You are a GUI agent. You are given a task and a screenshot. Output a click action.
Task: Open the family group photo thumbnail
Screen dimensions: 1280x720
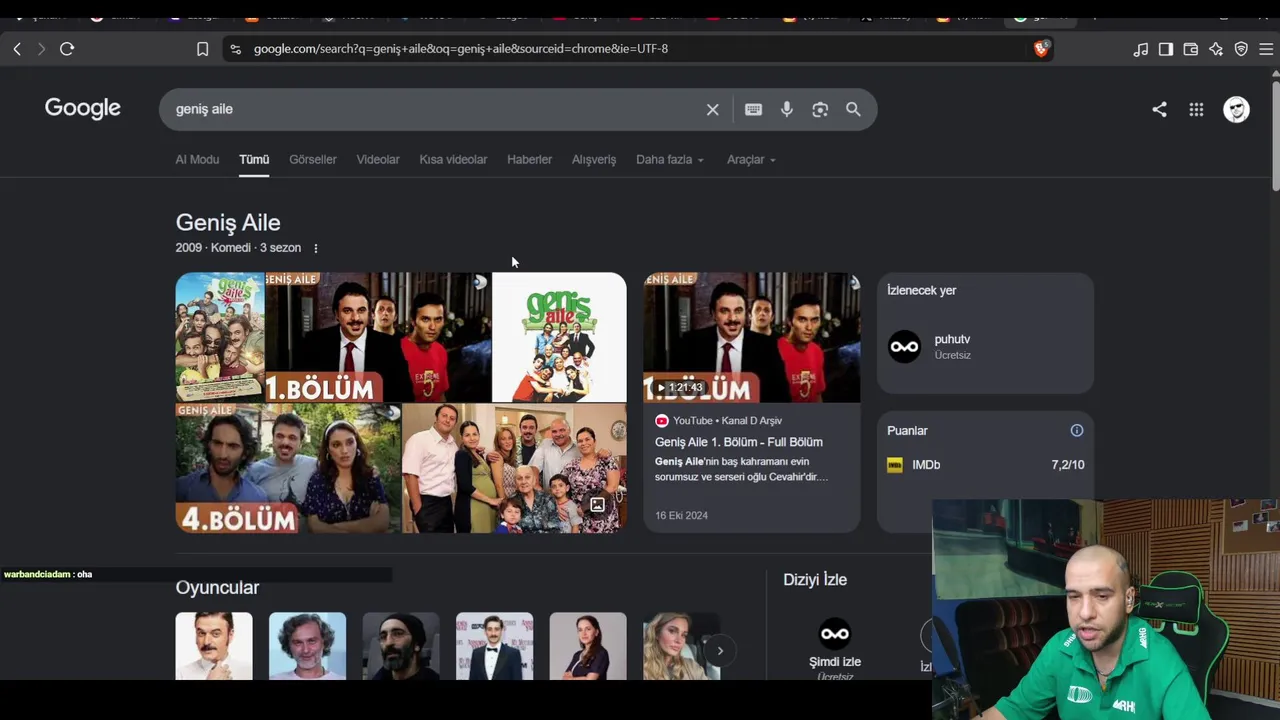tap(514, 468)
